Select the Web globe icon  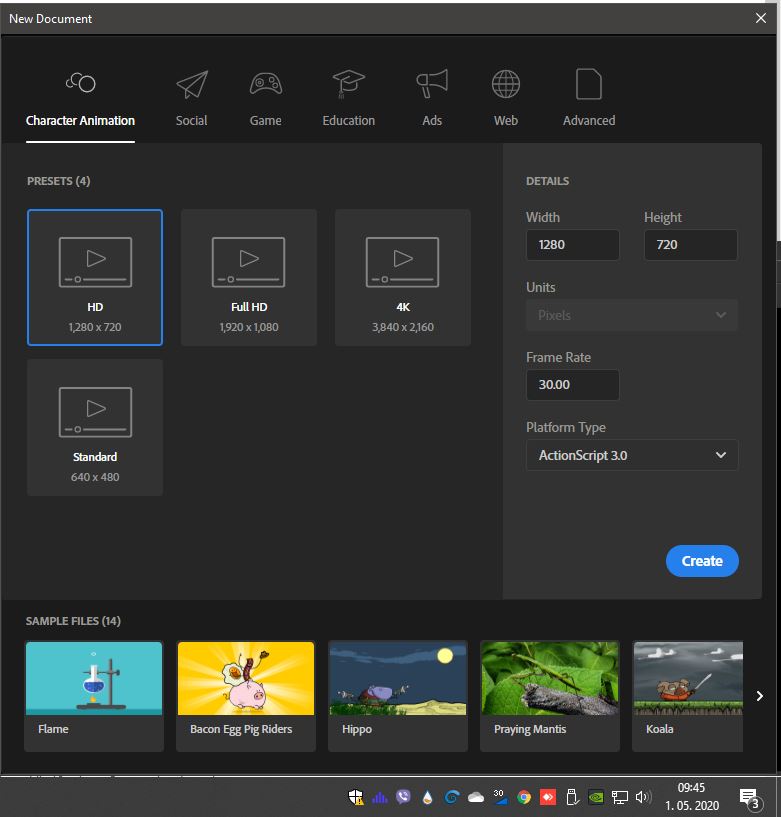point(506,84)
